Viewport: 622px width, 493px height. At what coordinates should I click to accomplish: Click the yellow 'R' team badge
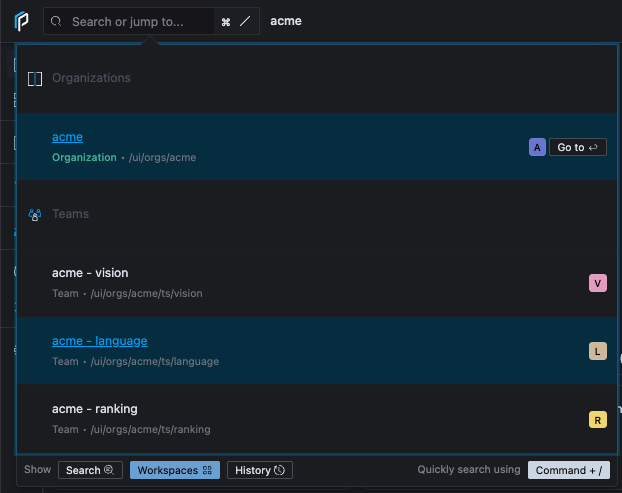click(x=597, y=420)
